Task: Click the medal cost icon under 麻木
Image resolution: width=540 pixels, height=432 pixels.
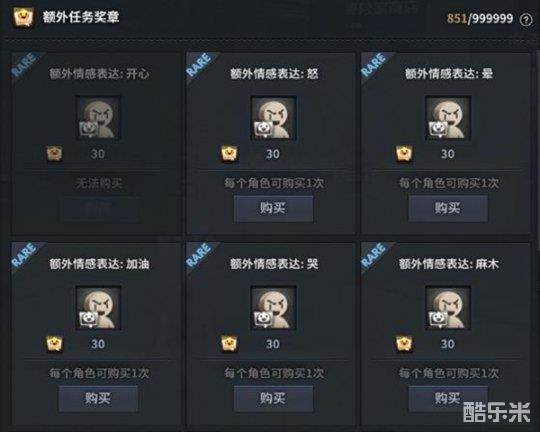Action: point(404,343)
